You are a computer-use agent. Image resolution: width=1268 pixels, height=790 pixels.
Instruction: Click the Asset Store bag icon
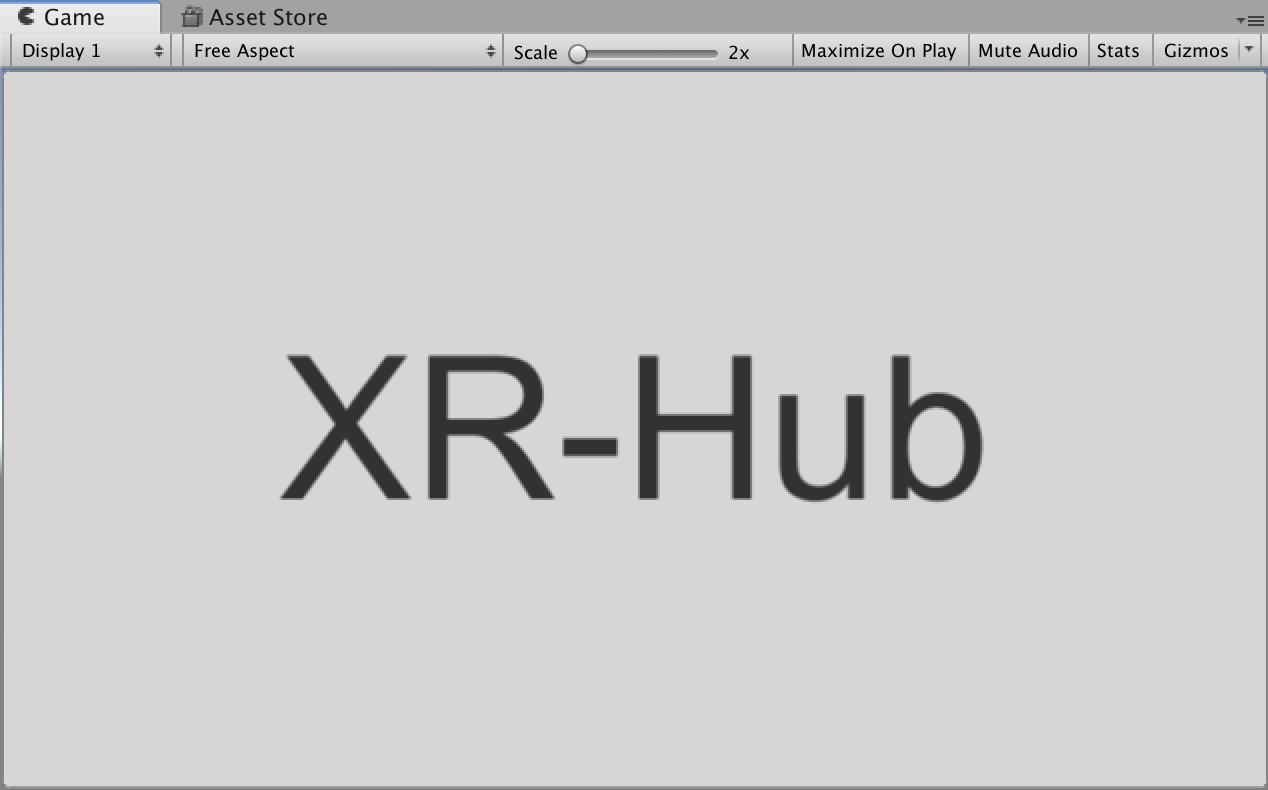point(192,17)
